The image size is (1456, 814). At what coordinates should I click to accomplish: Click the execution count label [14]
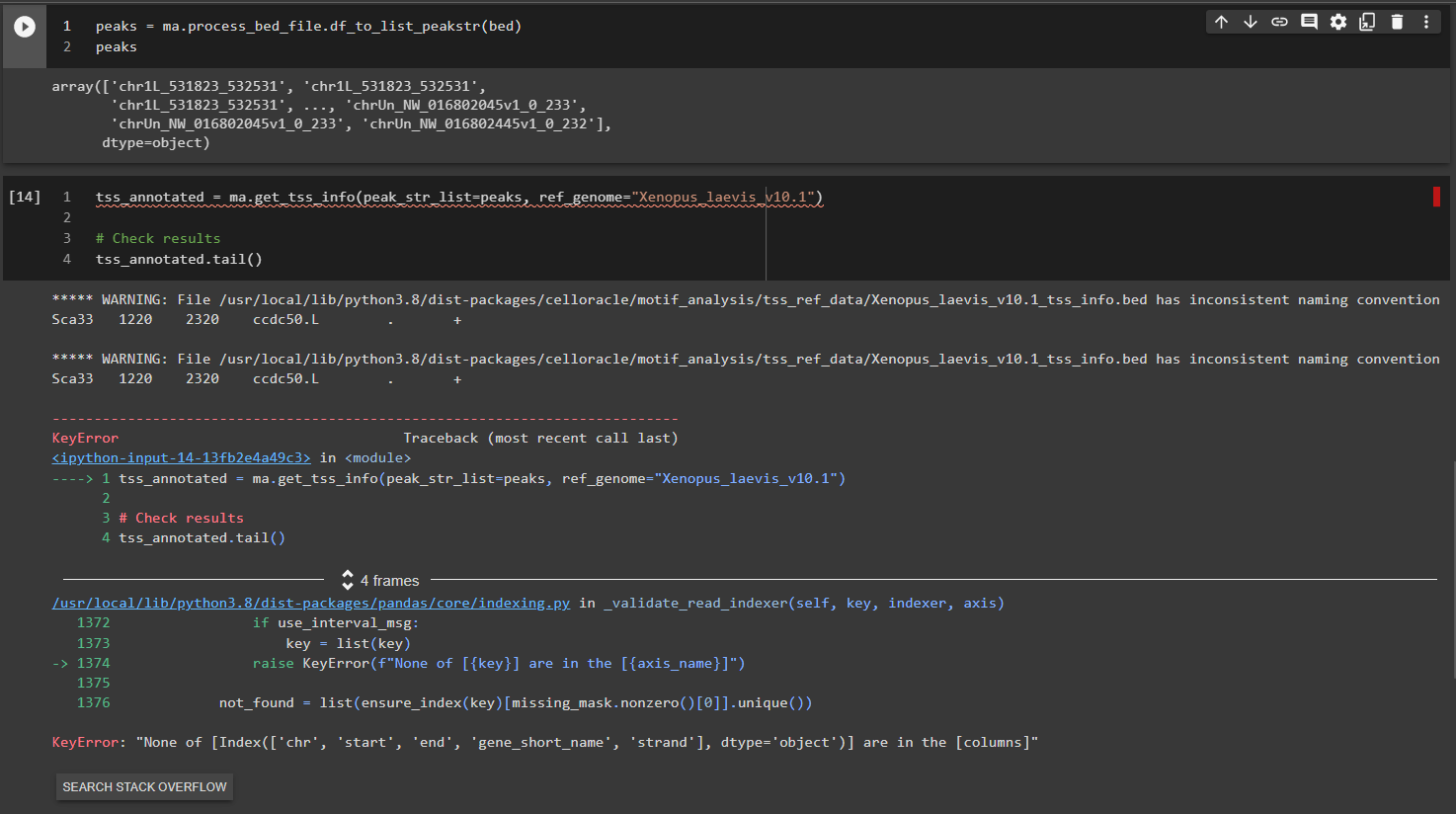tap(24, 197)
